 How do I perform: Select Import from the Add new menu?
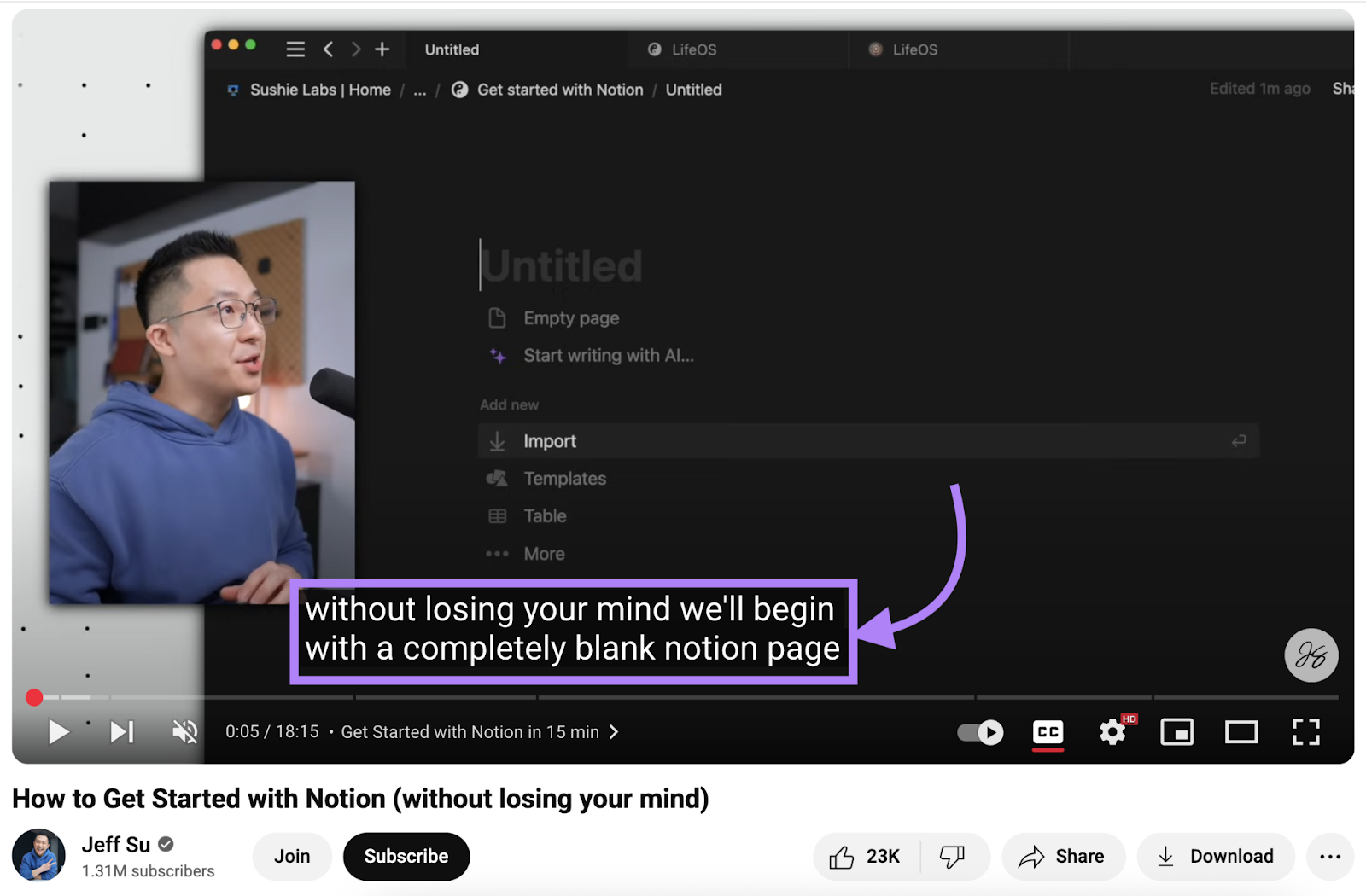[x=550, y=441]
